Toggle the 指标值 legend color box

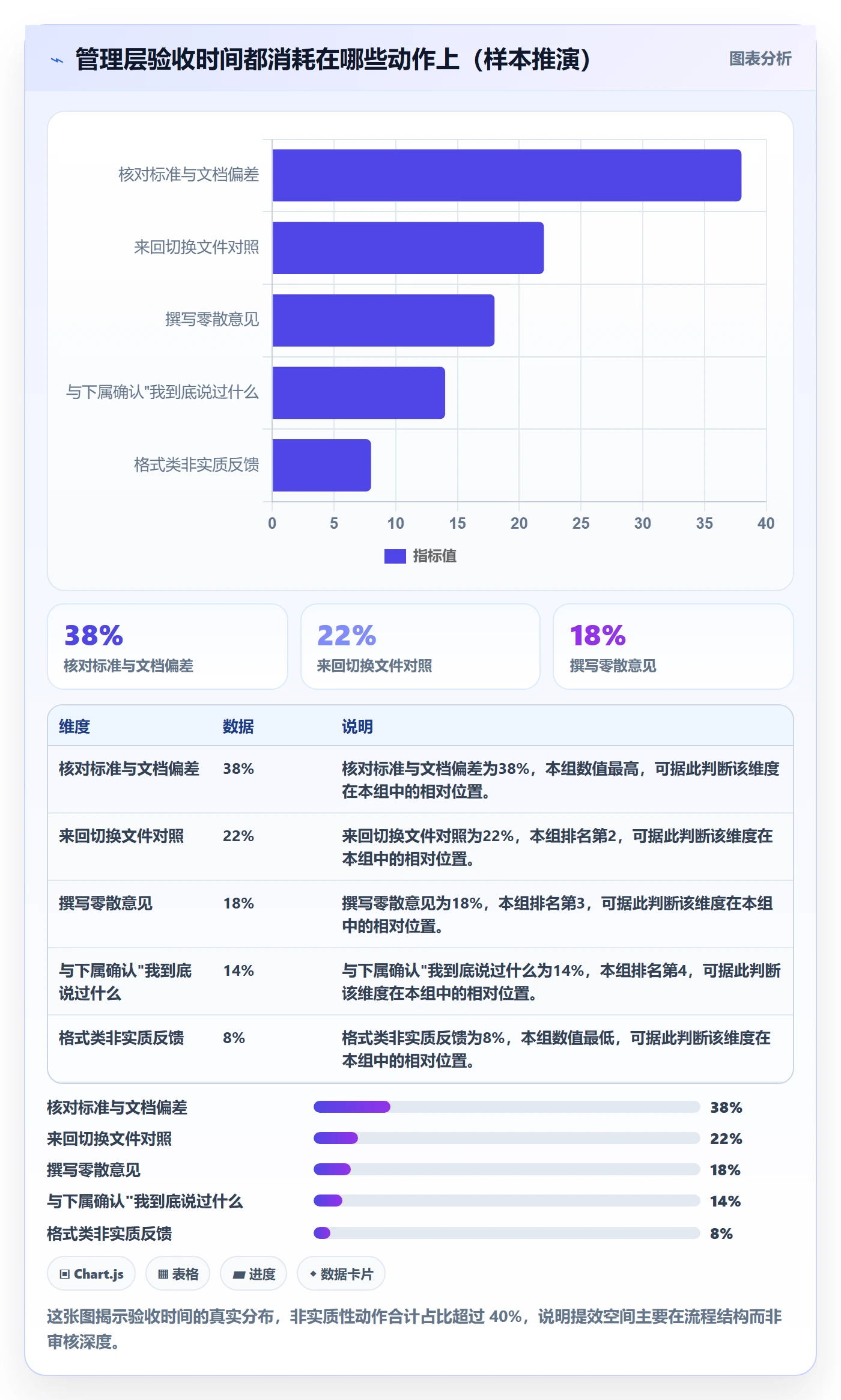(x=395, y=556)
